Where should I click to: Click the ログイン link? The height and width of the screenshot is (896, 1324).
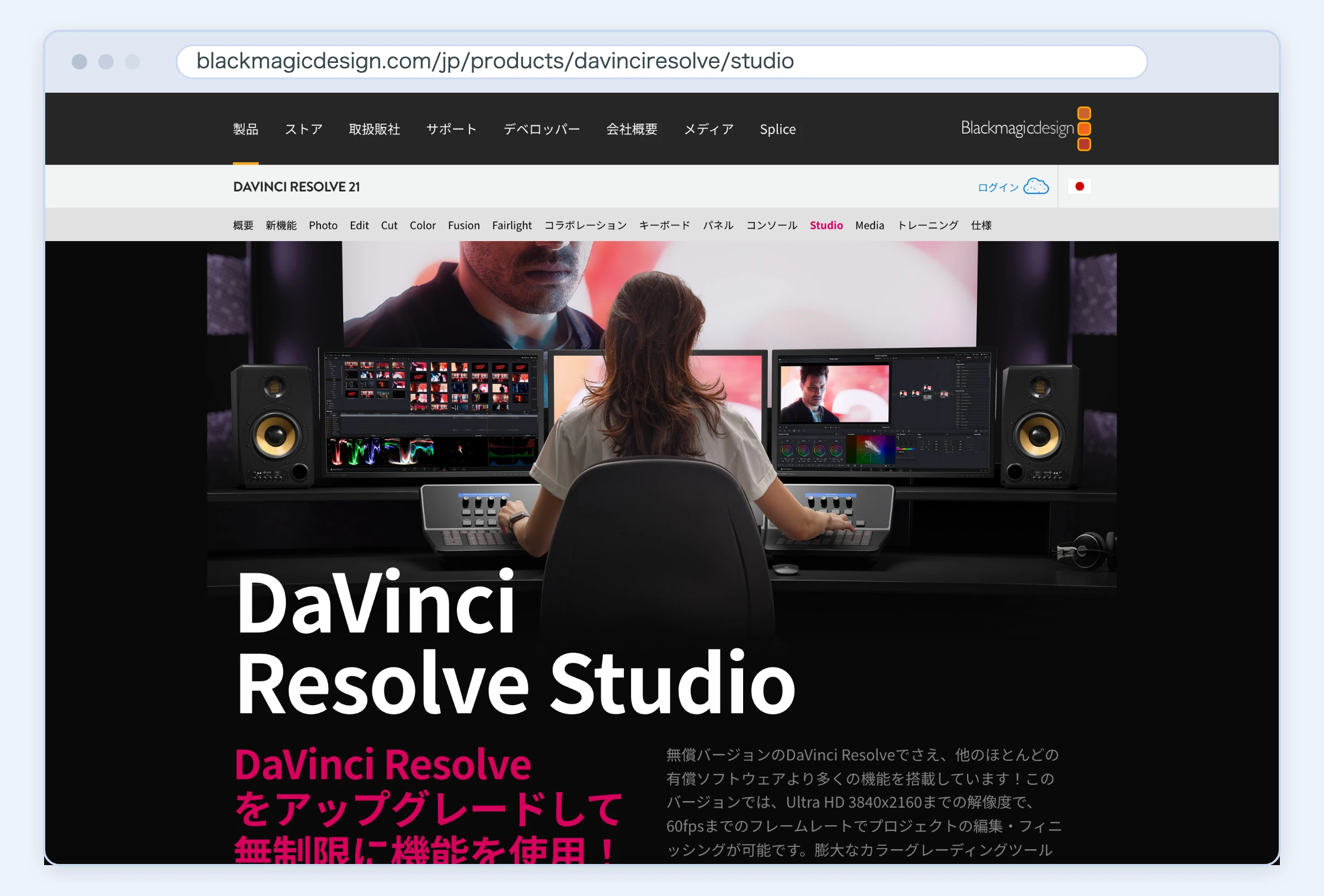pyautogui.click(x=997, y=188)
